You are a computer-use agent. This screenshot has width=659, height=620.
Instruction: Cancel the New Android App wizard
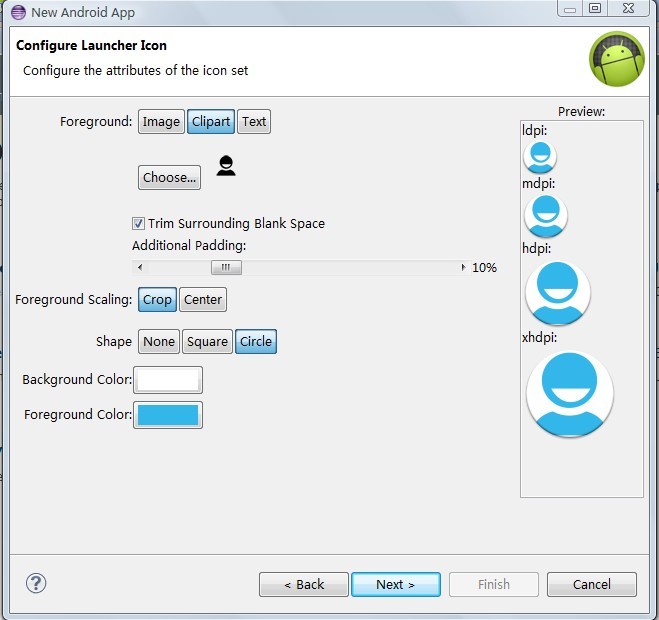[592, 584]
